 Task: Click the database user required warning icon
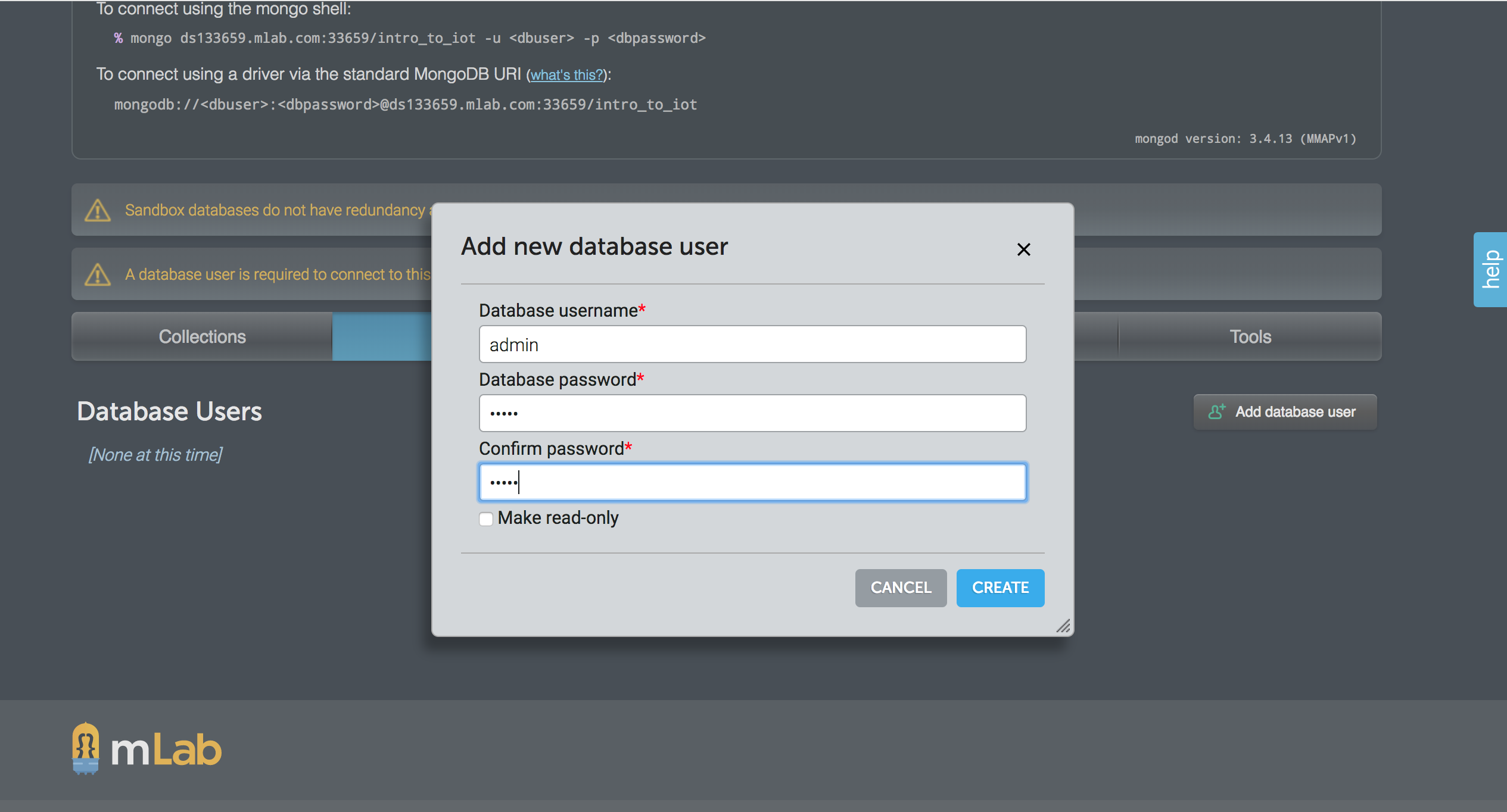[x=98, y=274]
